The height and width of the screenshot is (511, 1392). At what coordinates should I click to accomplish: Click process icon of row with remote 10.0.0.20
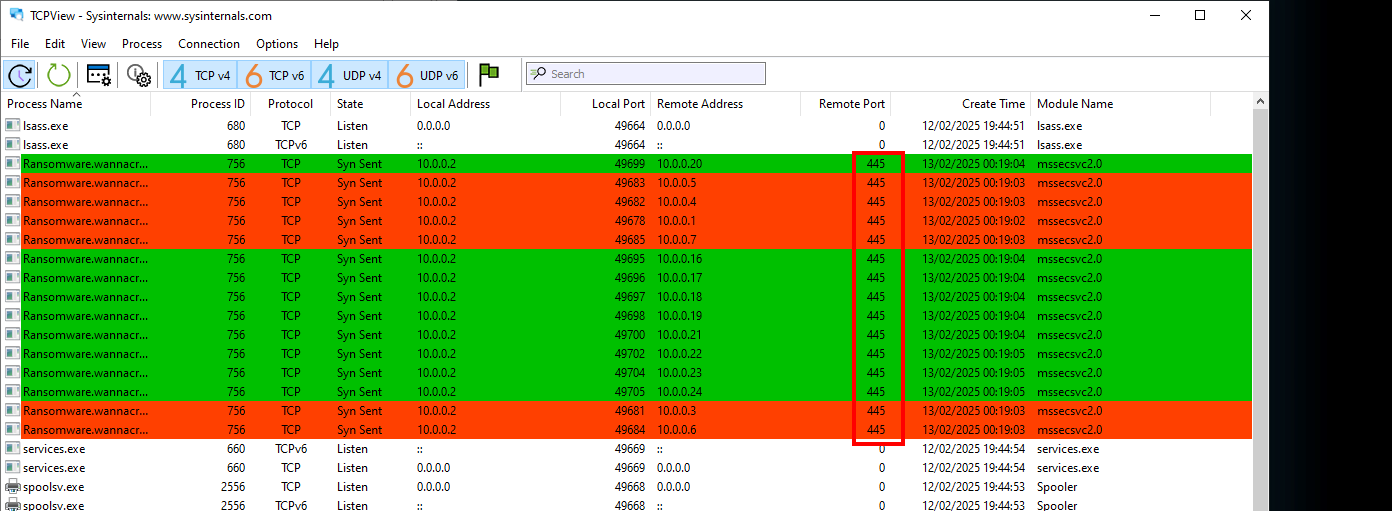coord(12,164)
